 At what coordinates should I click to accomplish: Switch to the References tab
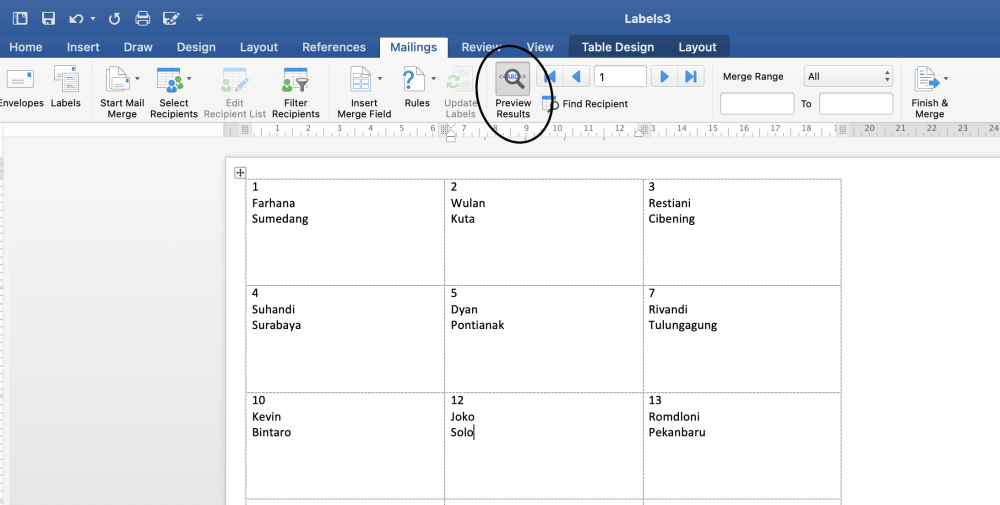click(334, 47)
